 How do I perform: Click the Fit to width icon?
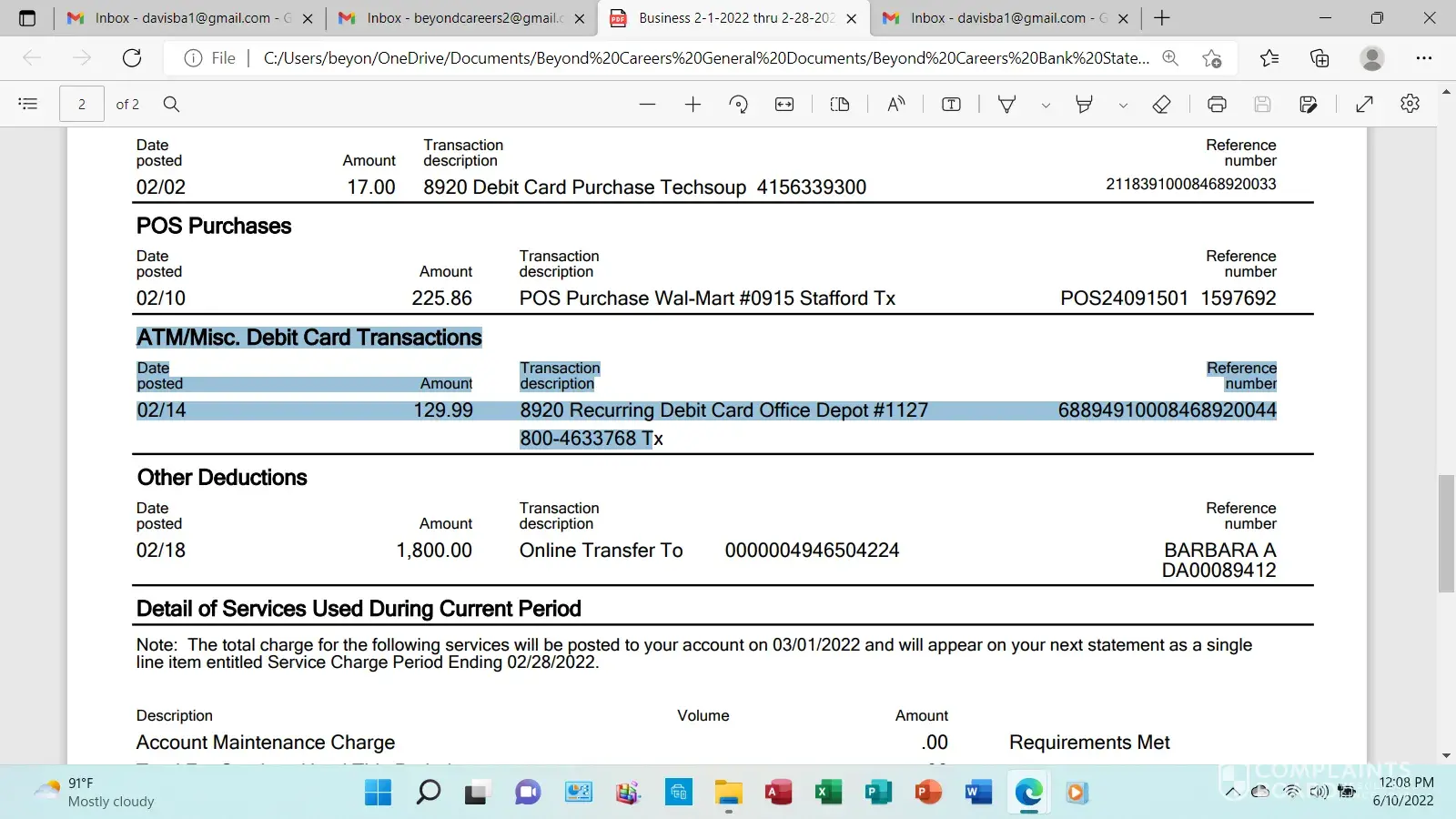pyautogui.click(x=784, y=105)
